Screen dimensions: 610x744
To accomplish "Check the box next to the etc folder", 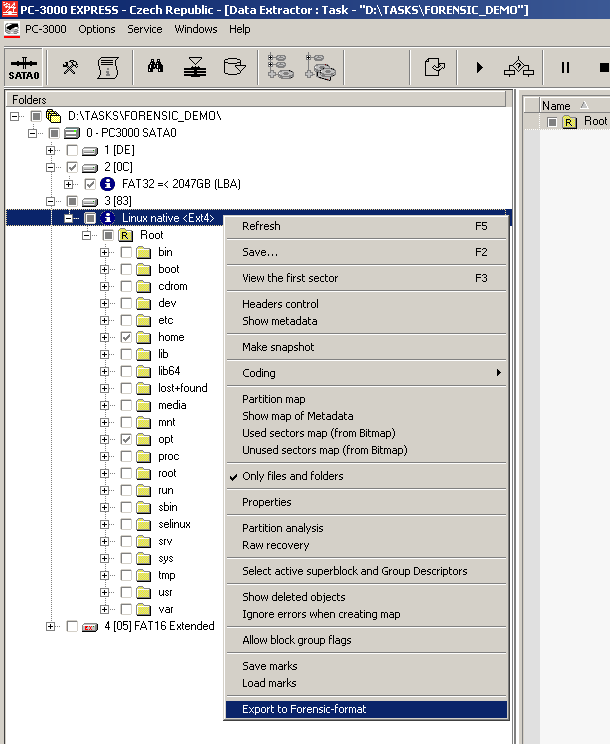I will point(126,320).
